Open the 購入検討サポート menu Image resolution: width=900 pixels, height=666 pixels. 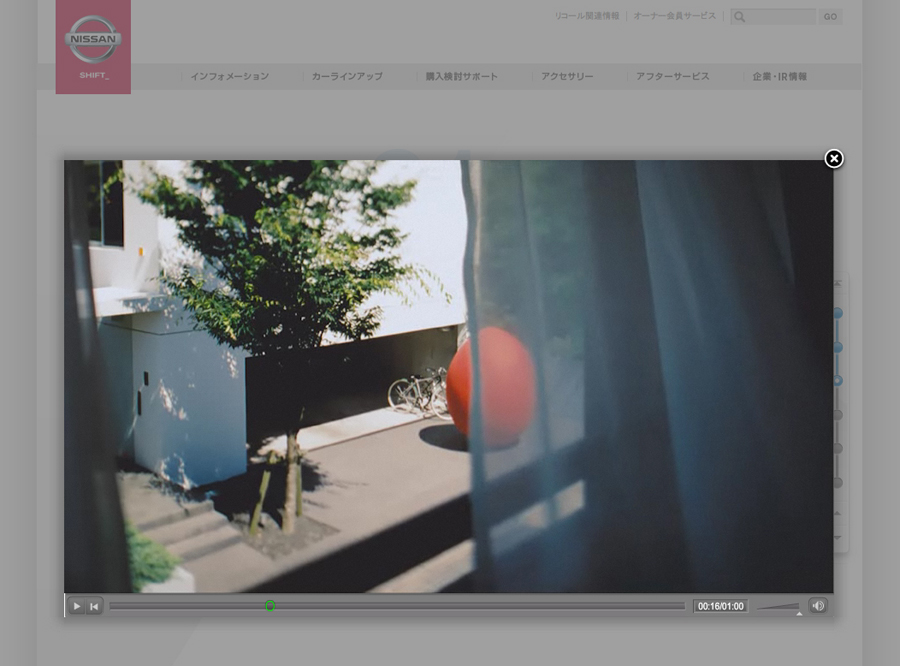click(461, 77)
